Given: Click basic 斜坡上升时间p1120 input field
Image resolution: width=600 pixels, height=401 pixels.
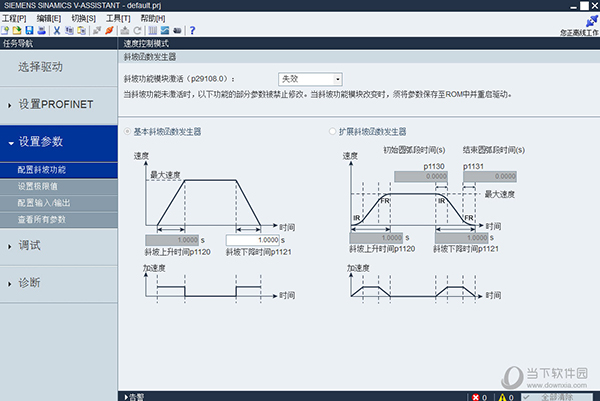Looking at the screenshot, I should (x=172, y=240).
